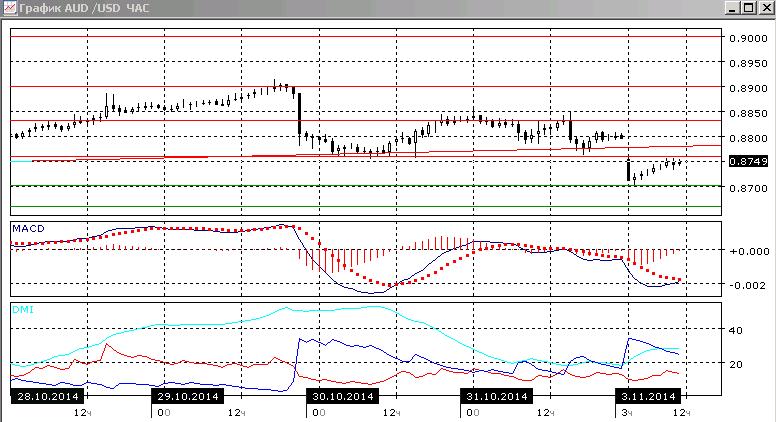Click the 0.8850 price axis label
This screenshot has width=776, height=422.
[748, 113]
